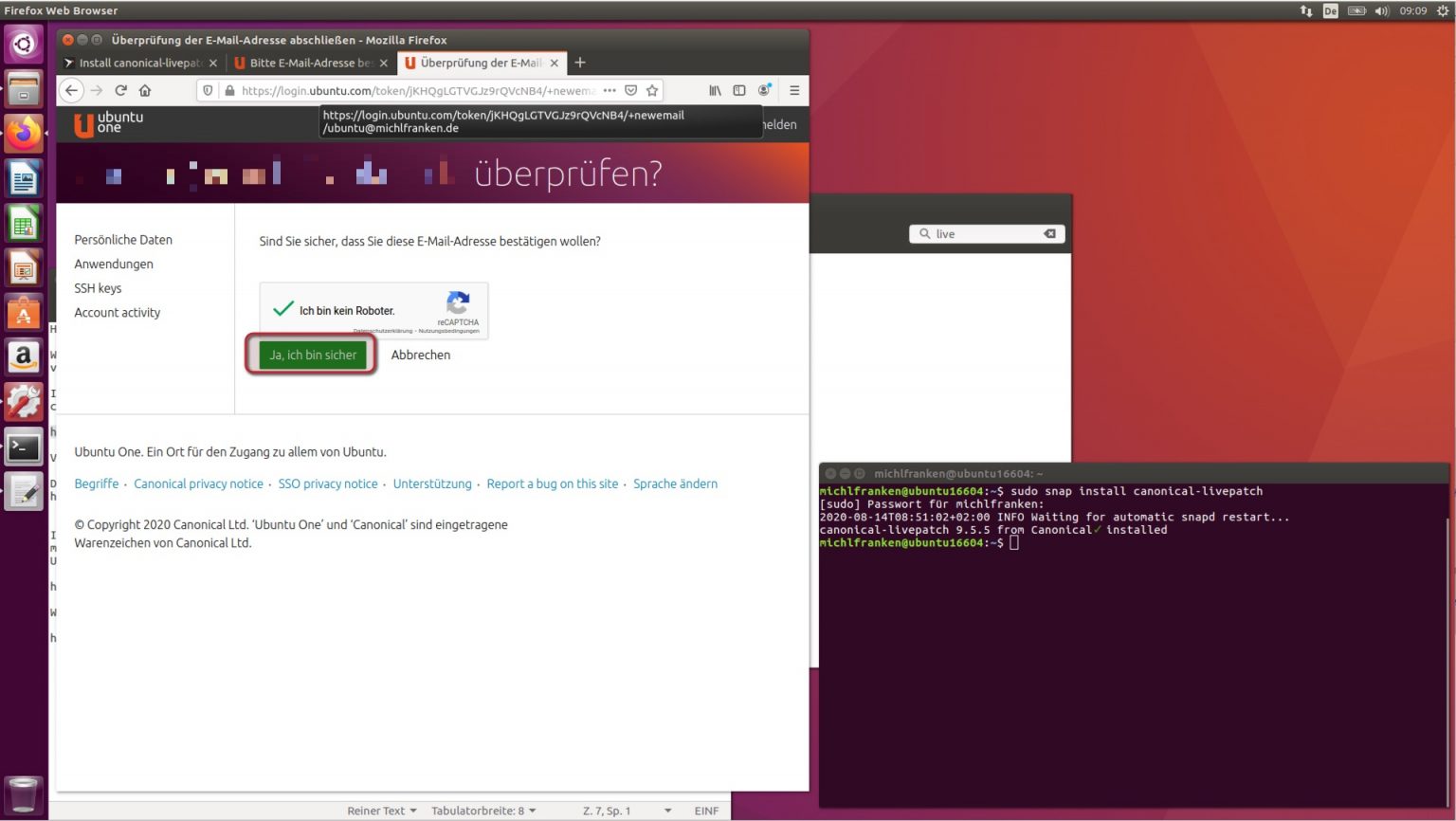This screenshot has width=1456, height=821.
Task: Click the Firefox launcher icon
Action: (x=24, y=134)
